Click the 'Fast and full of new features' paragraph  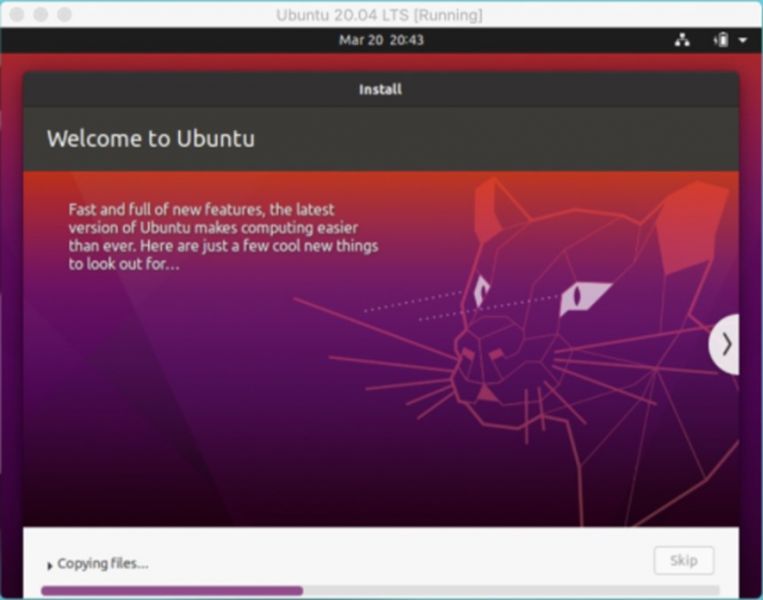[223, 237]
